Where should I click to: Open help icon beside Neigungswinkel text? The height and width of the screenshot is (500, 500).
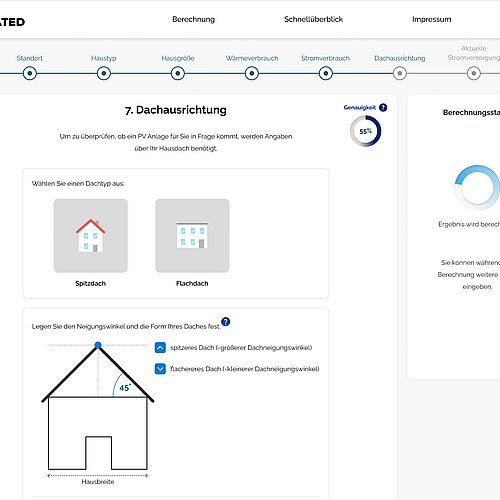pos(226,322)
